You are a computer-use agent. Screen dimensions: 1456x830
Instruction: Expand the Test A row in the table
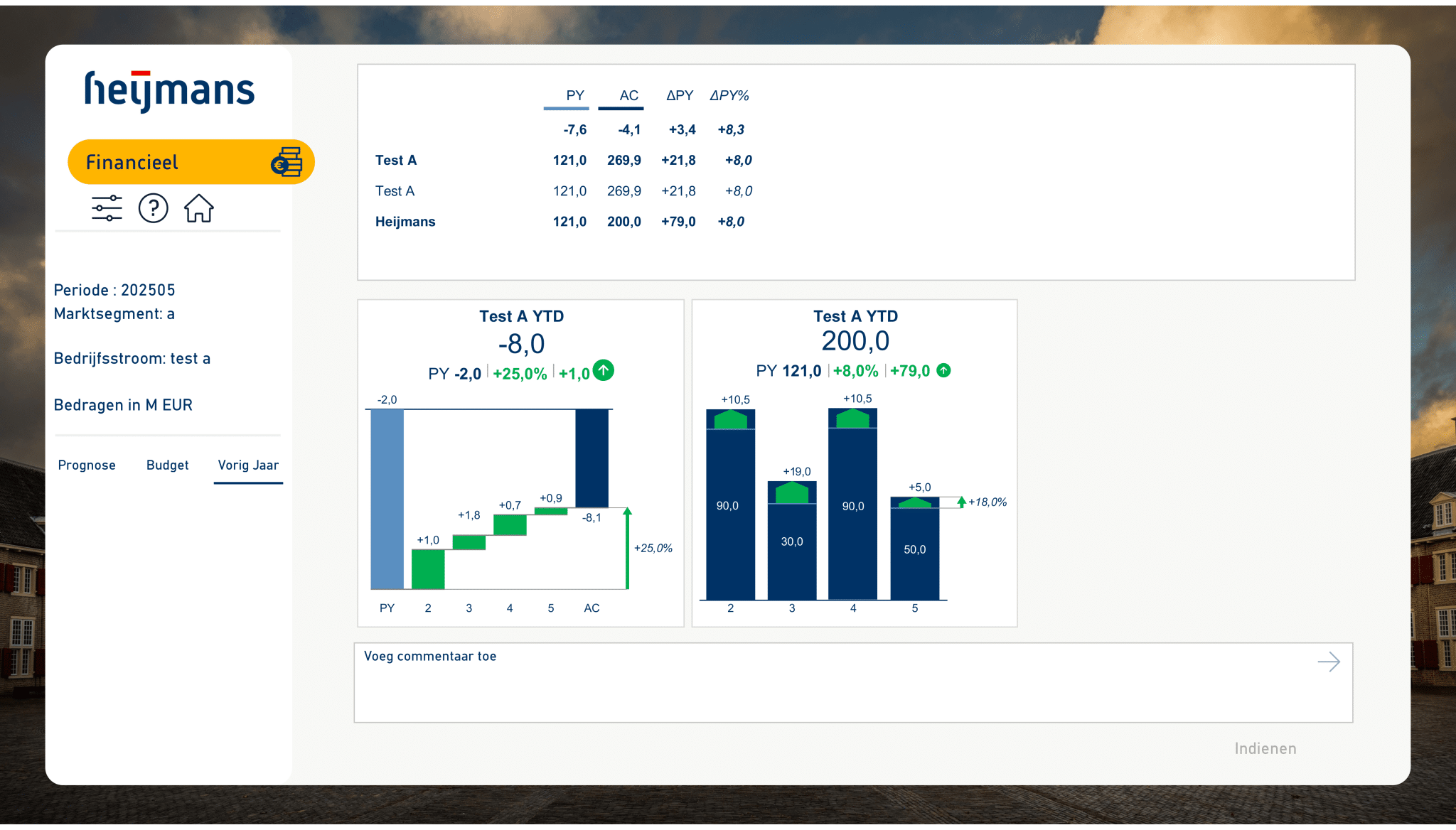click(x=396, y=161)
